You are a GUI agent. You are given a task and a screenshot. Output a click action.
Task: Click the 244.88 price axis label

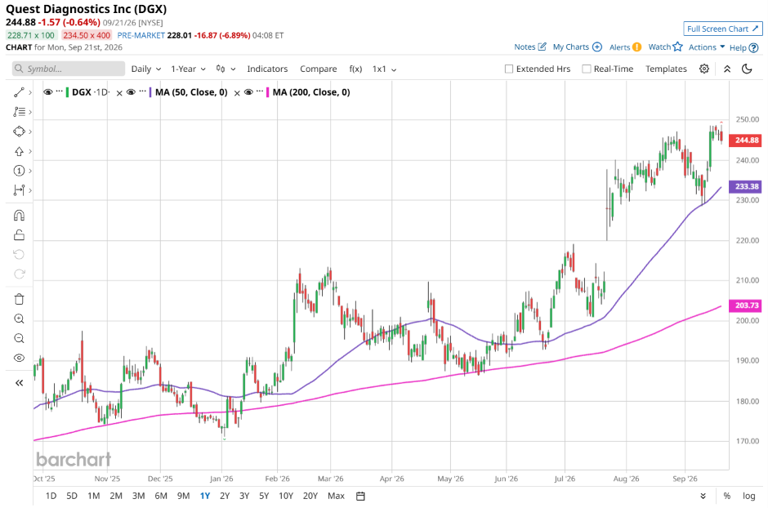(746, 140)
